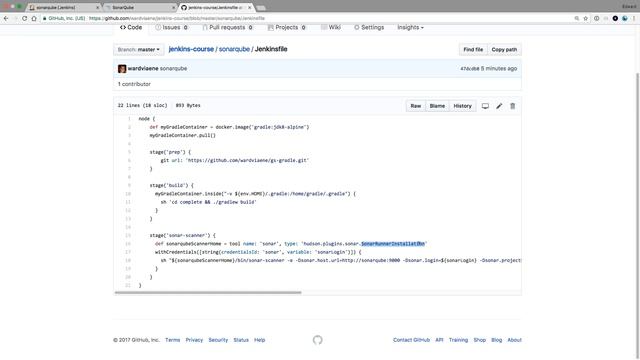Open the Training footer link
Viewport: 640px width, 360px height.
[x=458, y=340]
